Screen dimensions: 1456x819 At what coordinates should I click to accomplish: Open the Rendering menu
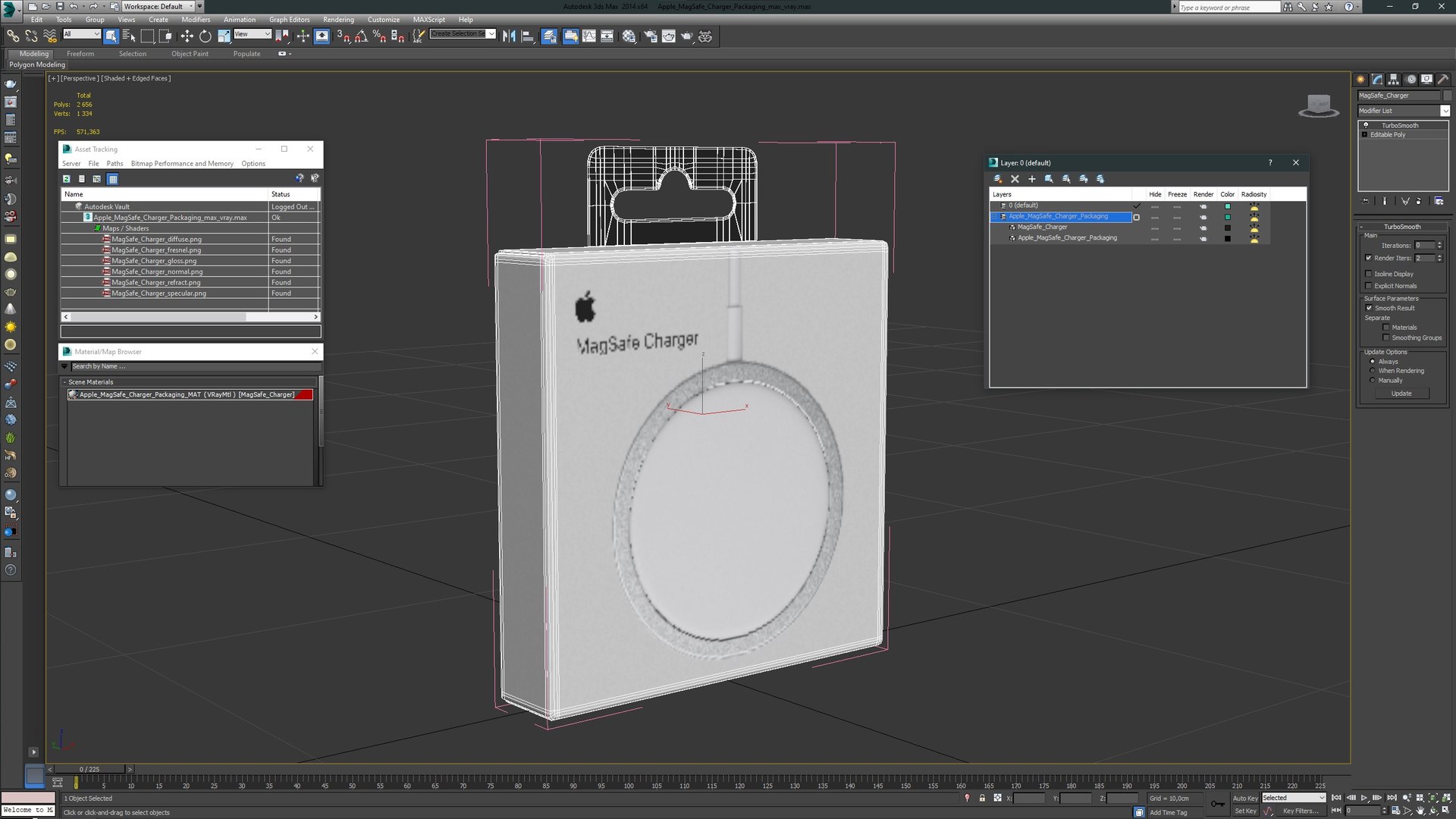pyautogui.click(x=338, y=20)
